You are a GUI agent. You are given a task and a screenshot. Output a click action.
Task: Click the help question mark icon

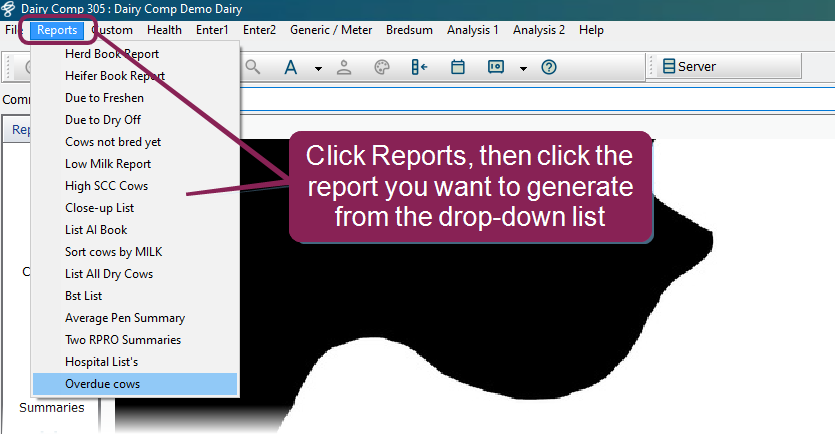tap(549, 68)
